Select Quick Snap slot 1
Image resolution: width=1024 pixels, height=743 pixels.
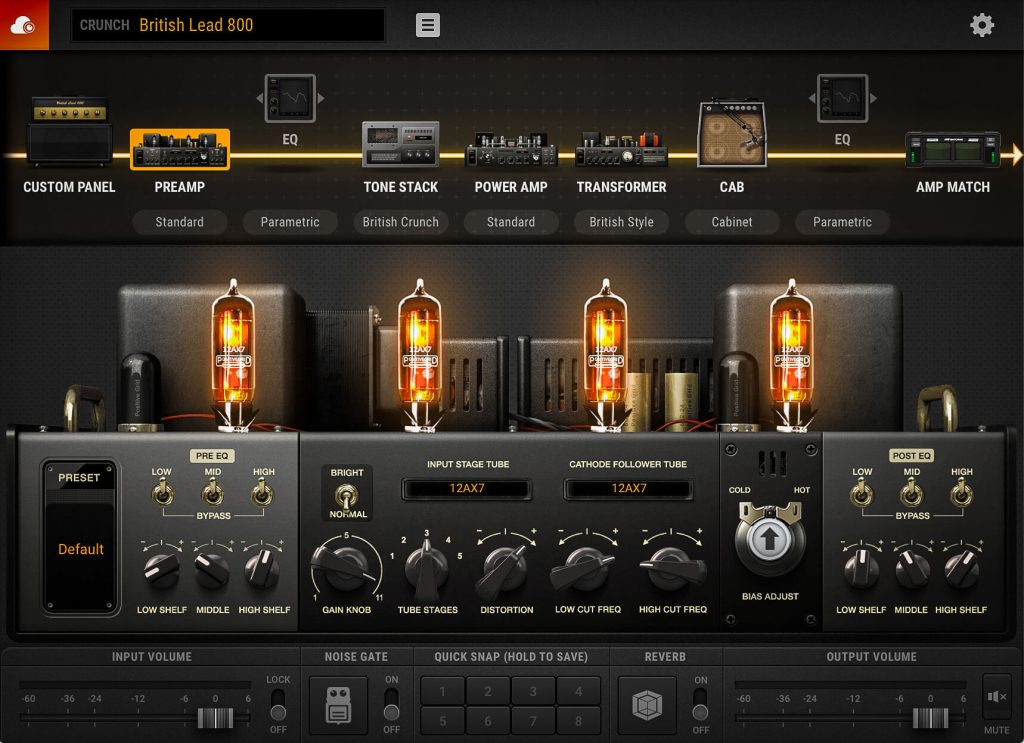pyautogui.click(x=442, y=691)
